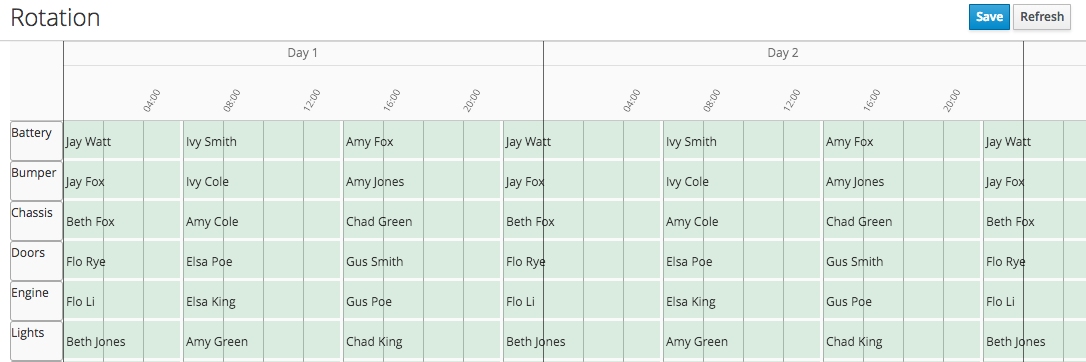
Task: Select Gus Poe's Day 2 Engine shift
Action: click(902, 301)
